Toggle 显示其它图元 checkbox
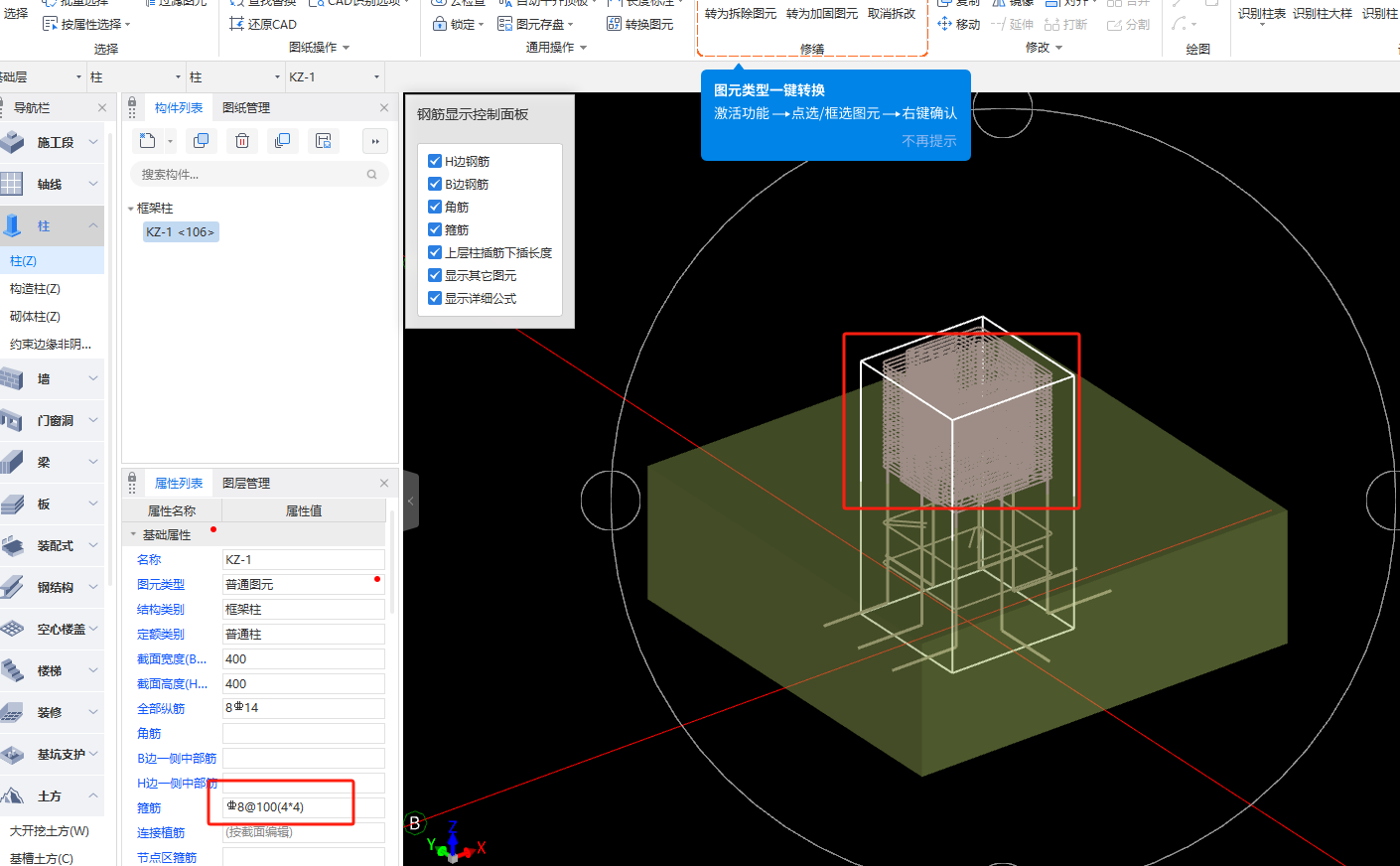The height and width of the screenshot is (866, 1400). pyautogui.click(x=435, y=275)
